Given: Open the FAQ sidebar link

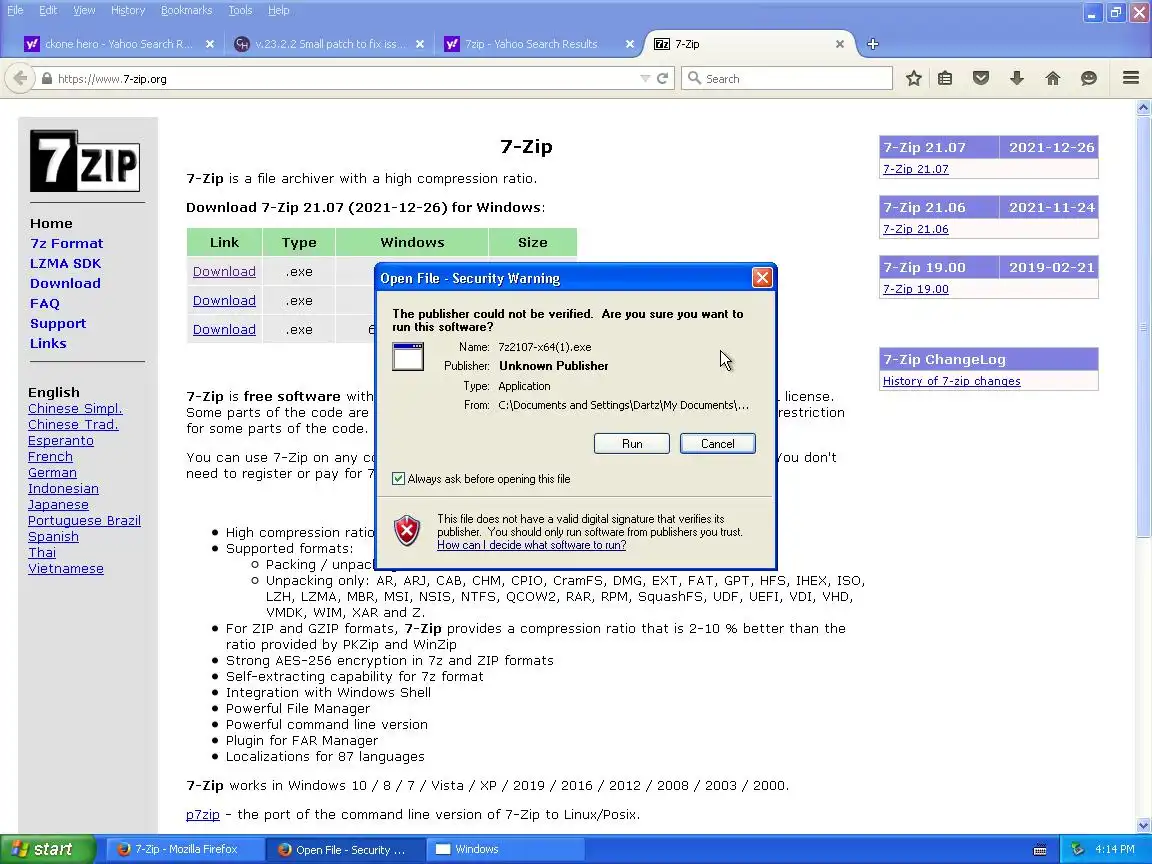Looking at the screenshot, I should pyautogui.click(x=45, y=303).
